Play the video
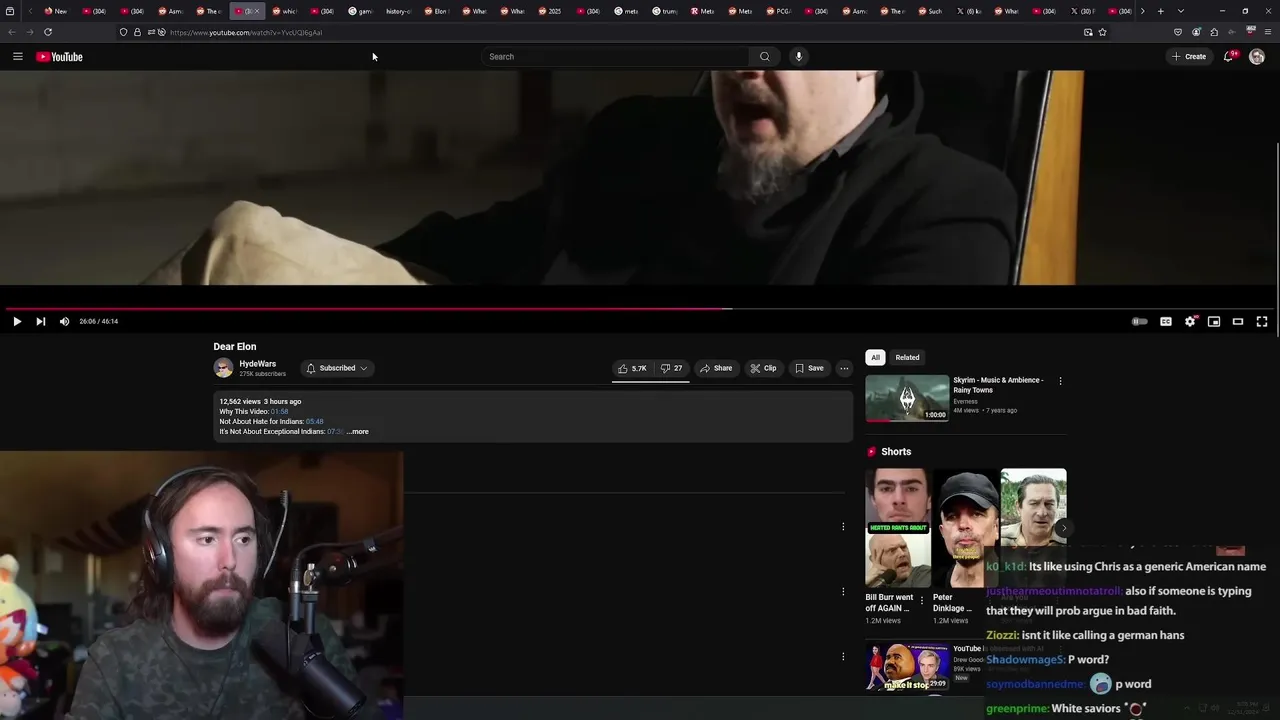Image resolution: width=1280 pixels, height=720 pixels. tap(17, 321)
